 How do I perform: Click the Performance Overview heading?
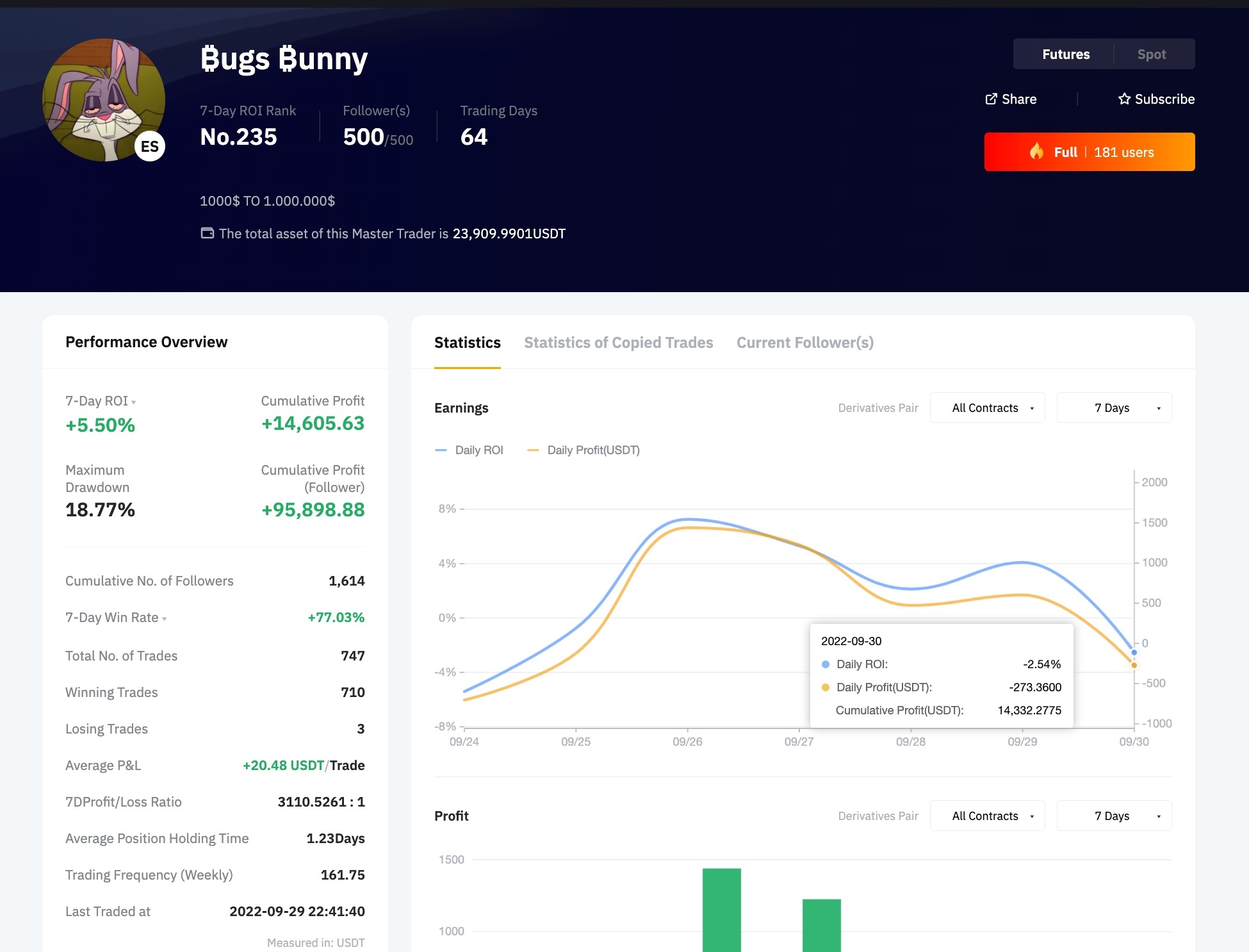147,341
